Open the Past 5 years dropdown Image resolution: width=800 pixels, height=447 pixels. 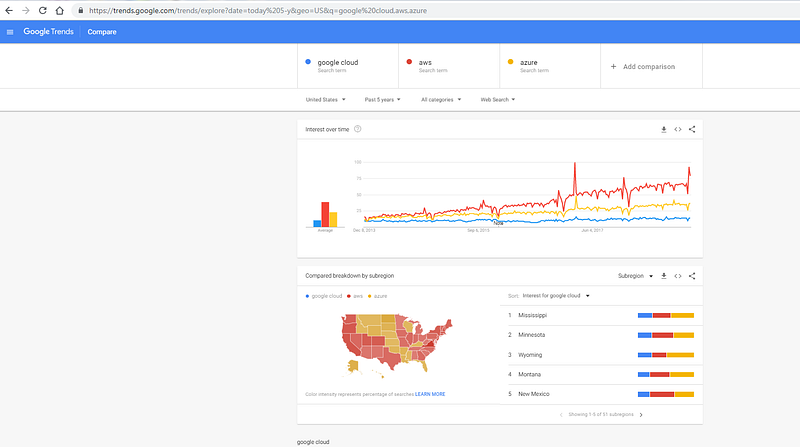pyautogui.click(x=382, y=100)
